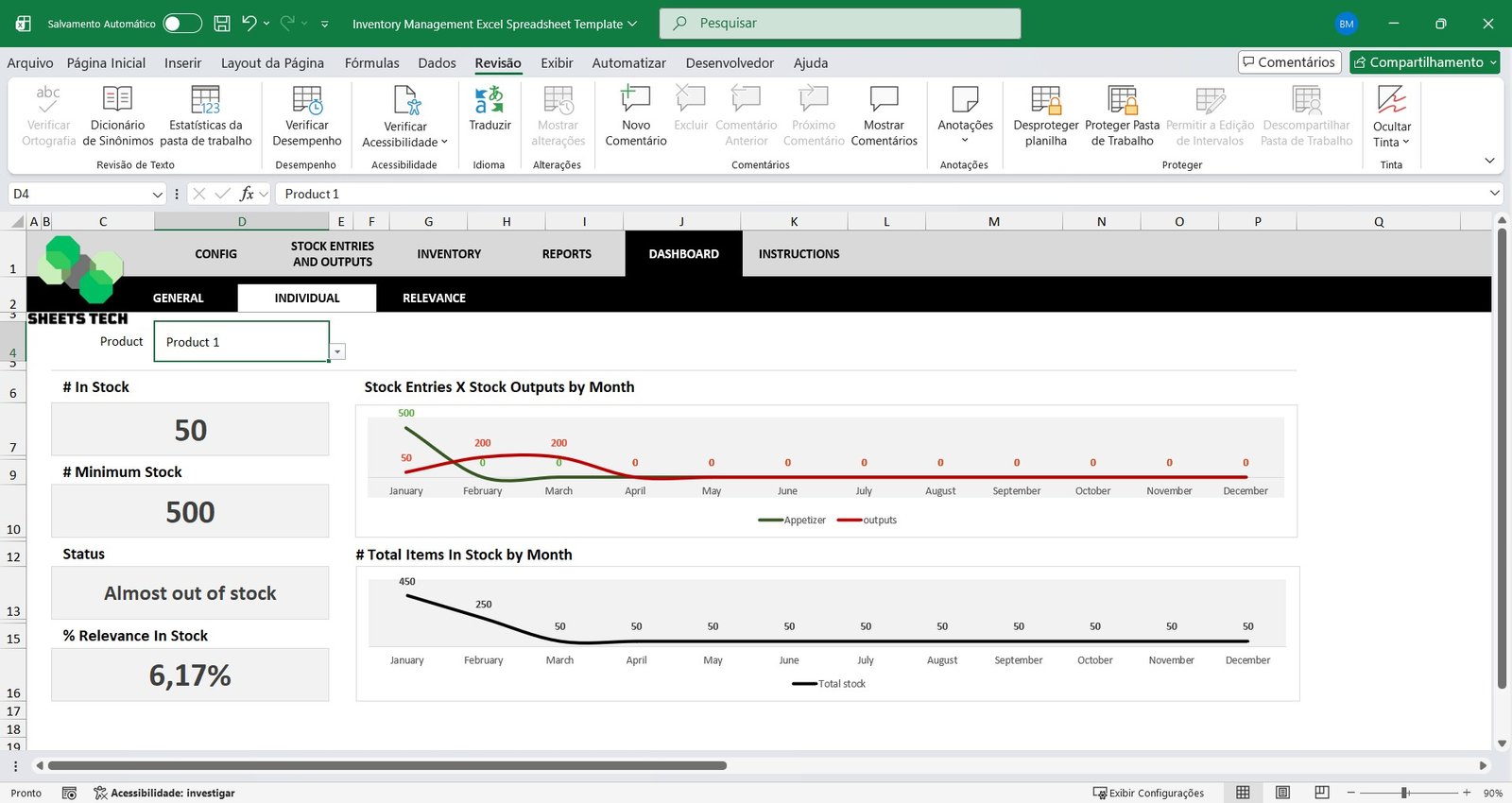
Task: Toggle Salvamento Automático switch
Action: point(182,24)
